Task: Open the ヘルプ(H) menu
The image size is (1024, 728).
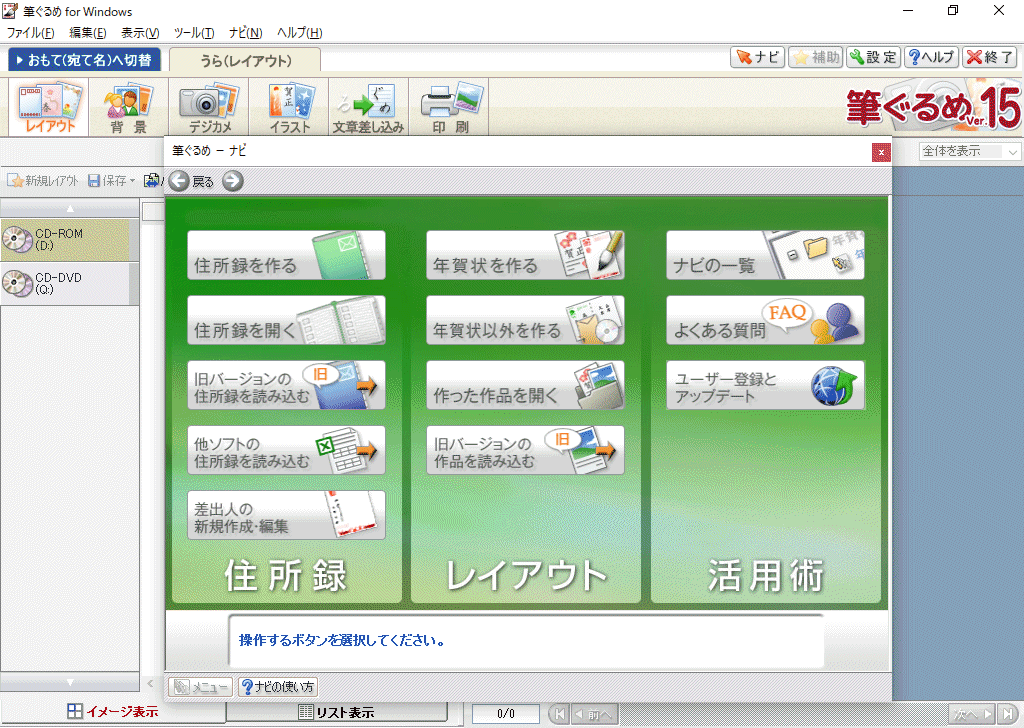Action: click(x=299, y=33)
